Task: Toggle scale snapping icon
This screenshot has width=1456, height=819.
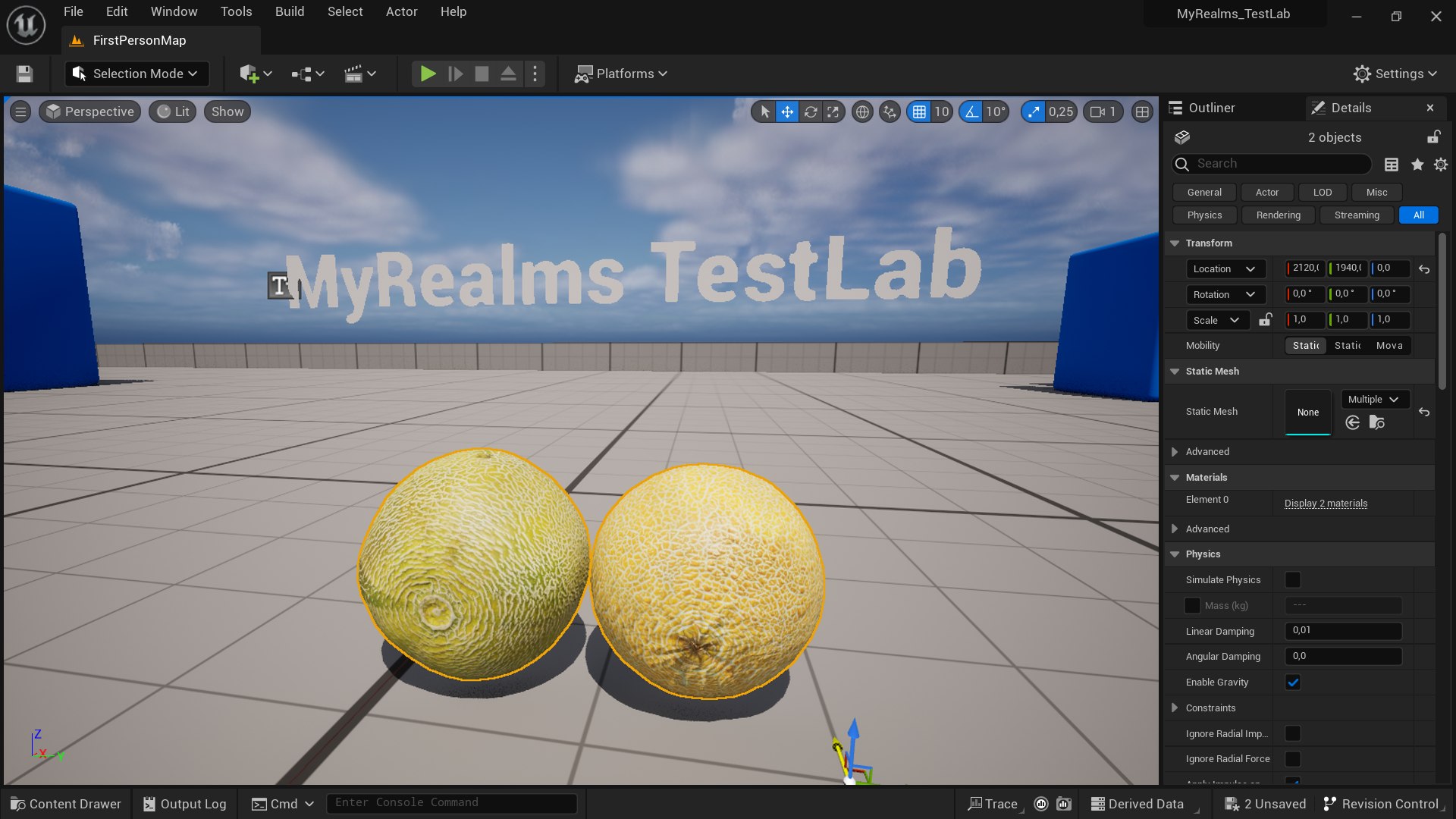Action: [1033, 111]
